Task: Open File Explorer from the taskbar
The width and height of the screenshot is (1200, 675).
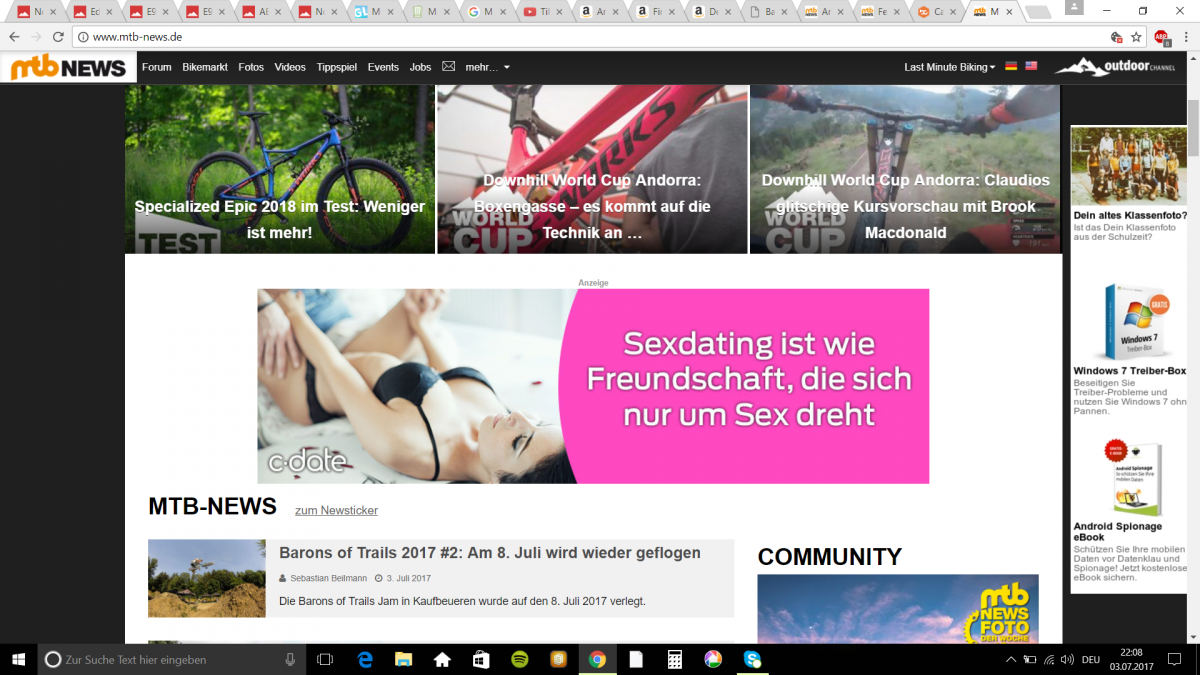Action: (x=403, y=659)
